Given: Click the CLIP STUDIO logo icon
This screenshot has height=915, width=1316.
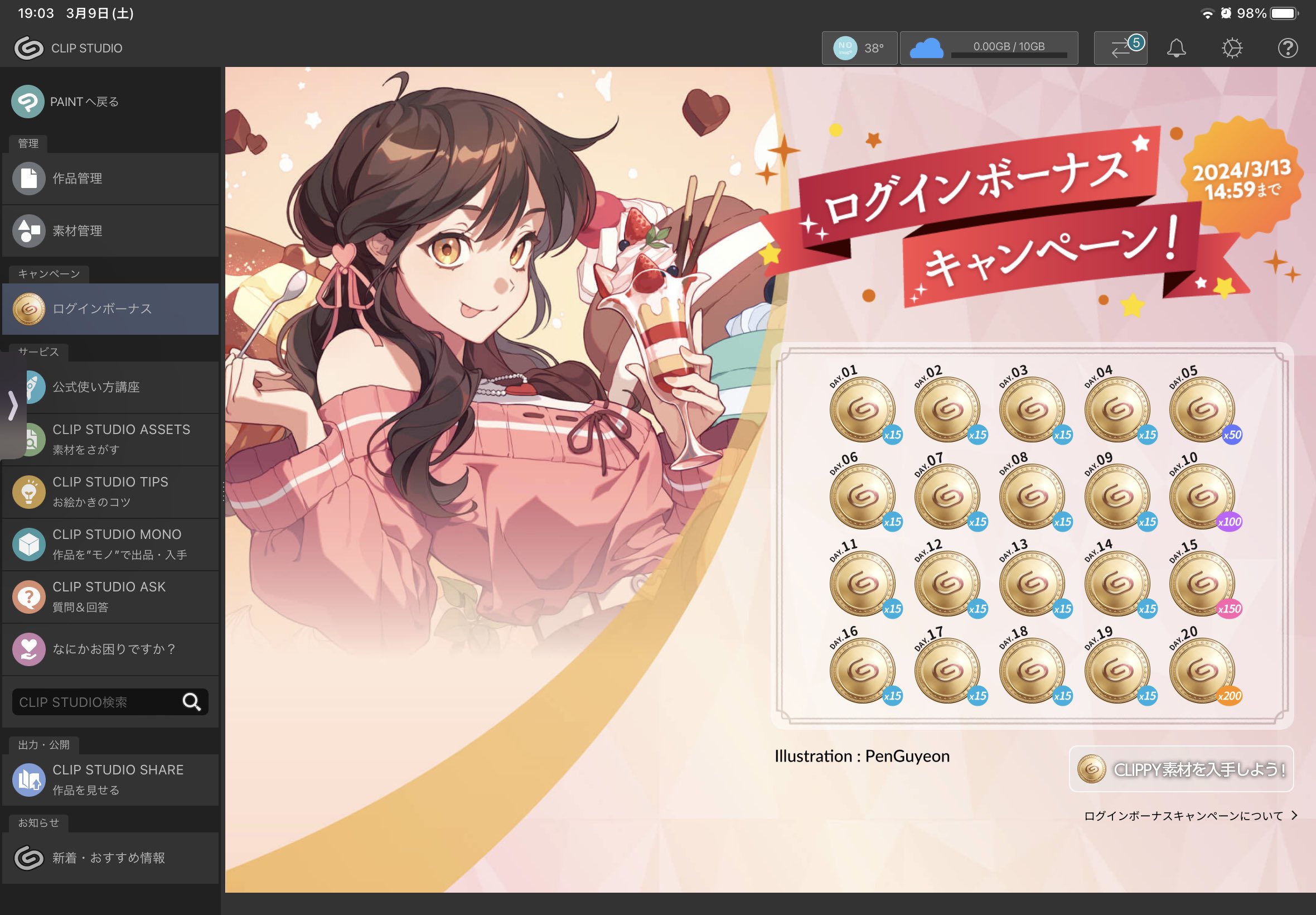Looking at the screenshot, I should click(28, 48).
